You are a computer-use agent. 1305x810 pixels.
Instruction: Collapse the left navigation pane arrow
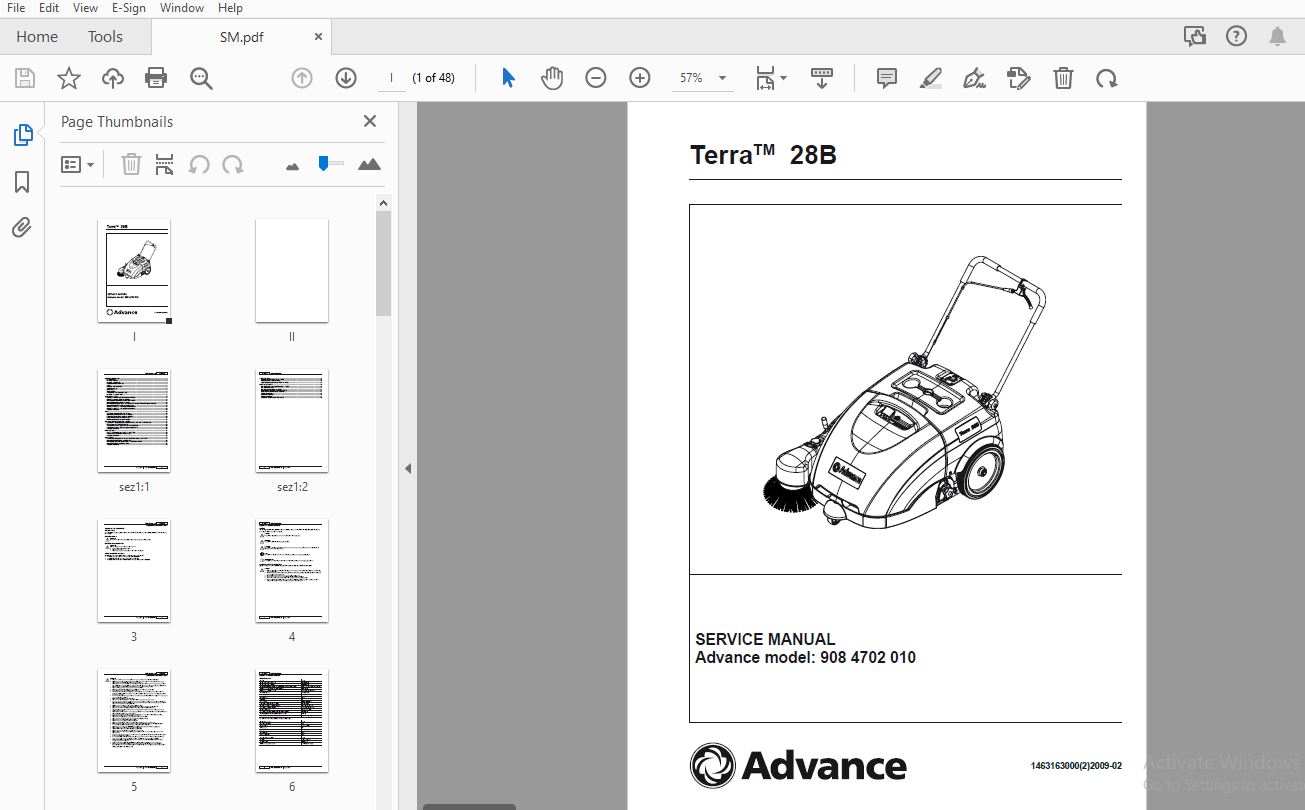pos(408,468)
